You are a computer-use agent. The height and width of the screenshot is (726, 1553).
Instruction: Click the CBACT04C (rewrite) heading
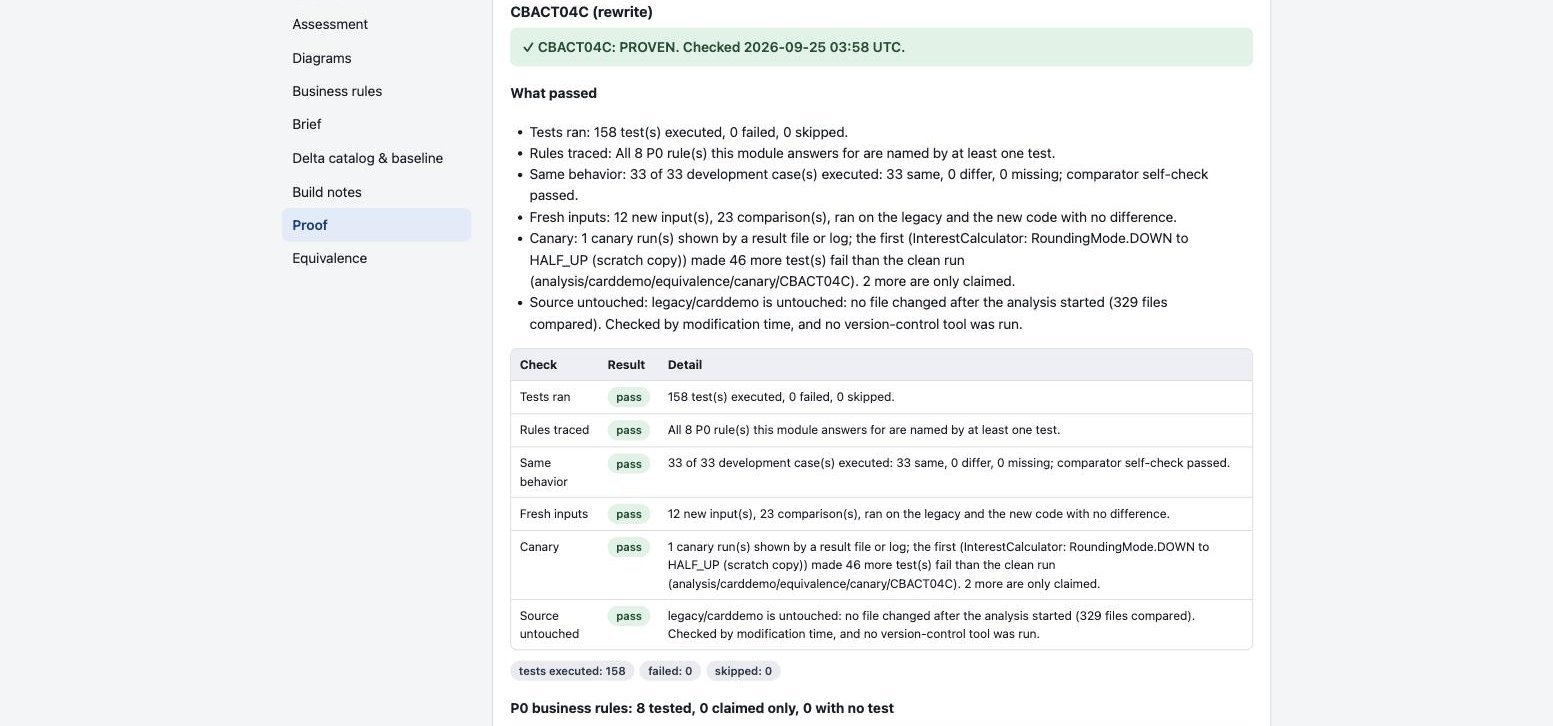581,12
